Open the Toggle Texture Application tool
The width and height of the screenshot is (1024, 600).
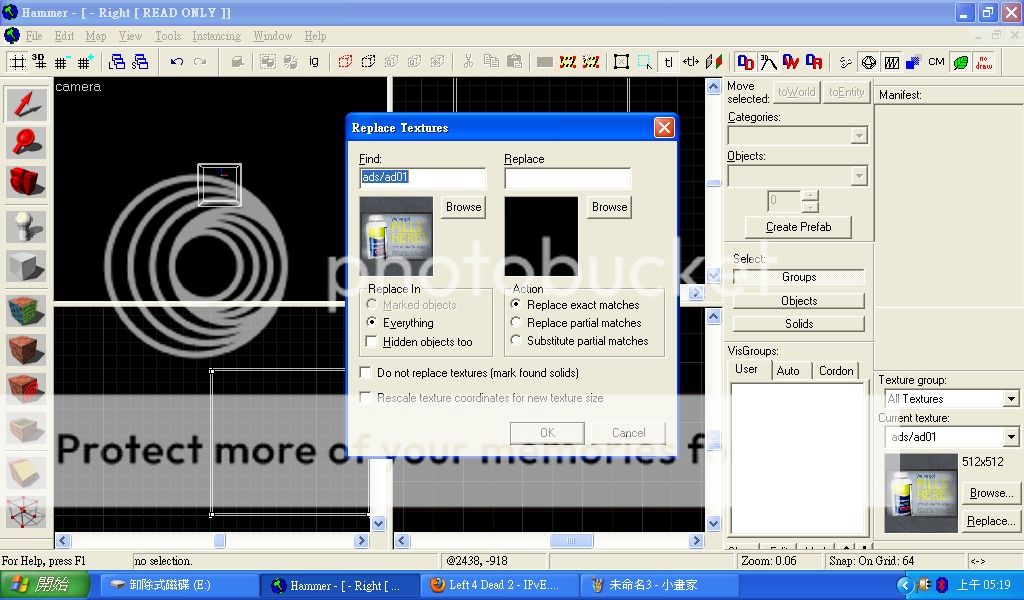click(x=27, y=312)
